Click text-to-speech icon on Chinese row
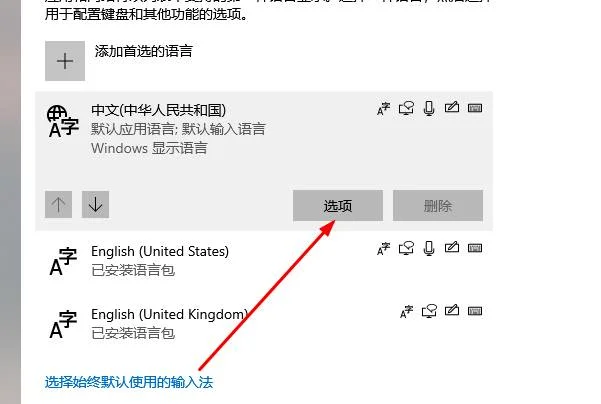Screen dimensions: 601x404 pos(406,108)
